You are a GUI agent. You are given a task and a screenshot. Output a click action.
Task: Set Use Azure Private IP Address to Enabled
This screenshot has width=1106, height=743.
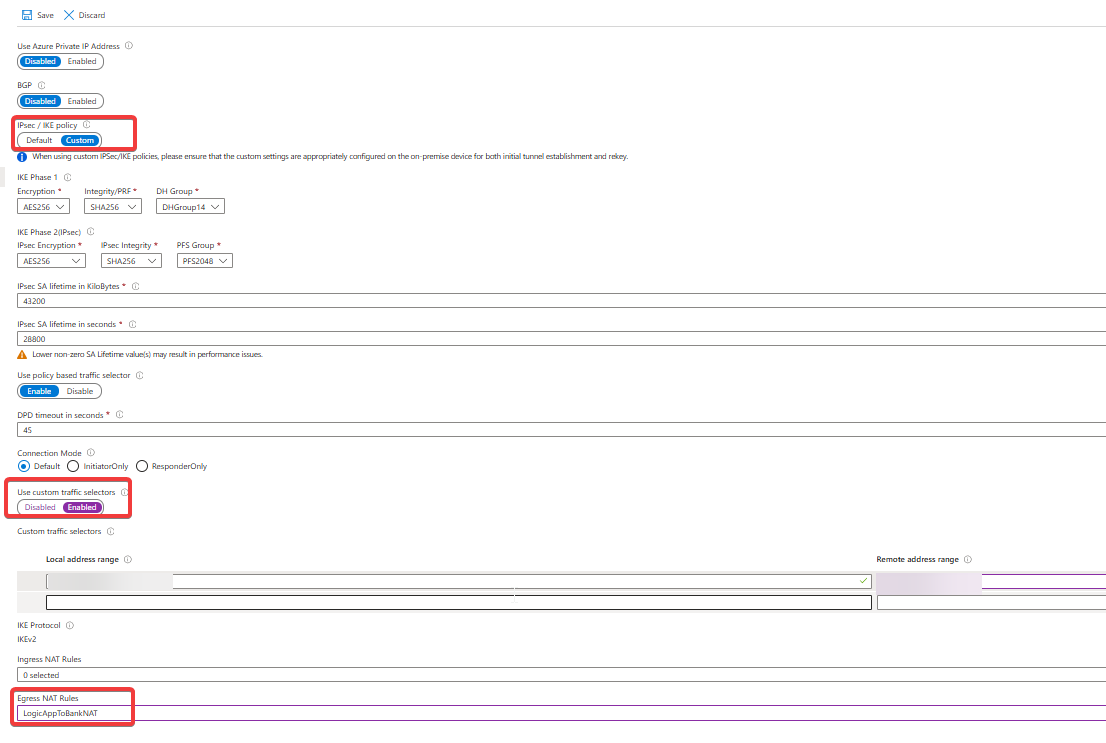click(x=82, y=61)
